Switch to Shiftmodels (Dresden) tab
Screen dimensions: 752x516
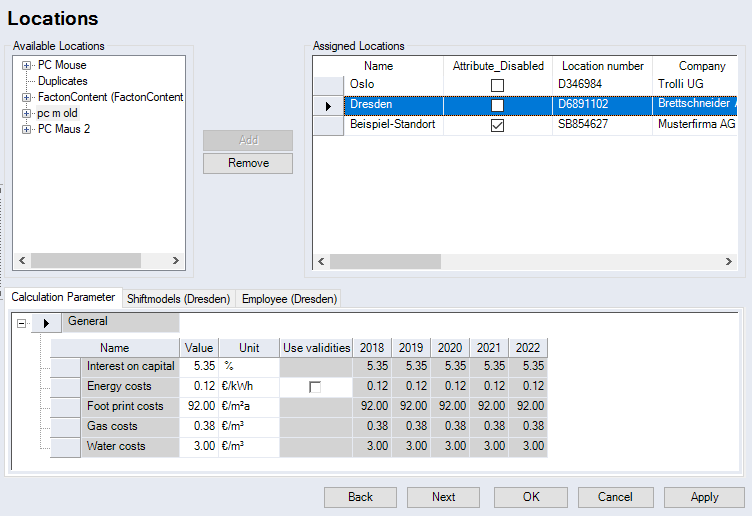179,299
